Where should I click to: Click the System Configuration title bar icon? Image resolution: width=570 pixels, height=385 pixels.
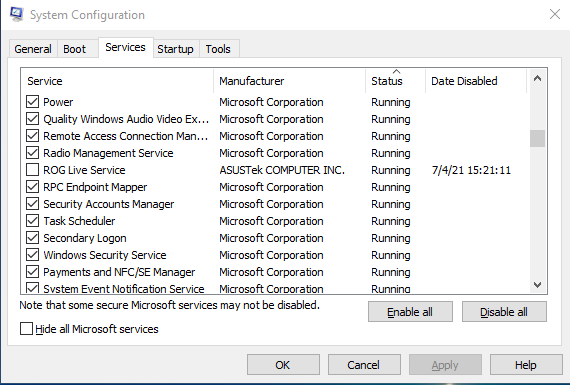(x=16, y=15)
